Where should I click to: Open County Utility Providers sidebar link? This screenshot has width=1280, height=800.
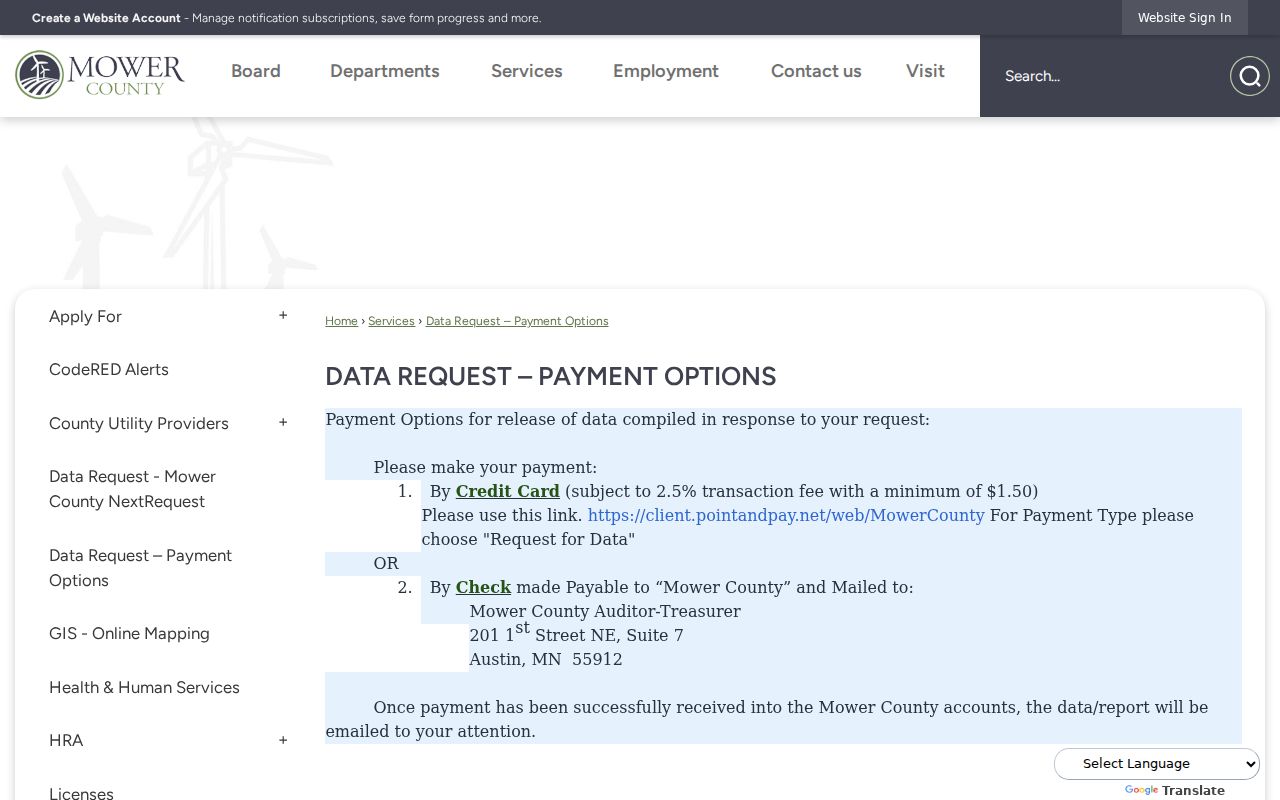coord(139,423)
